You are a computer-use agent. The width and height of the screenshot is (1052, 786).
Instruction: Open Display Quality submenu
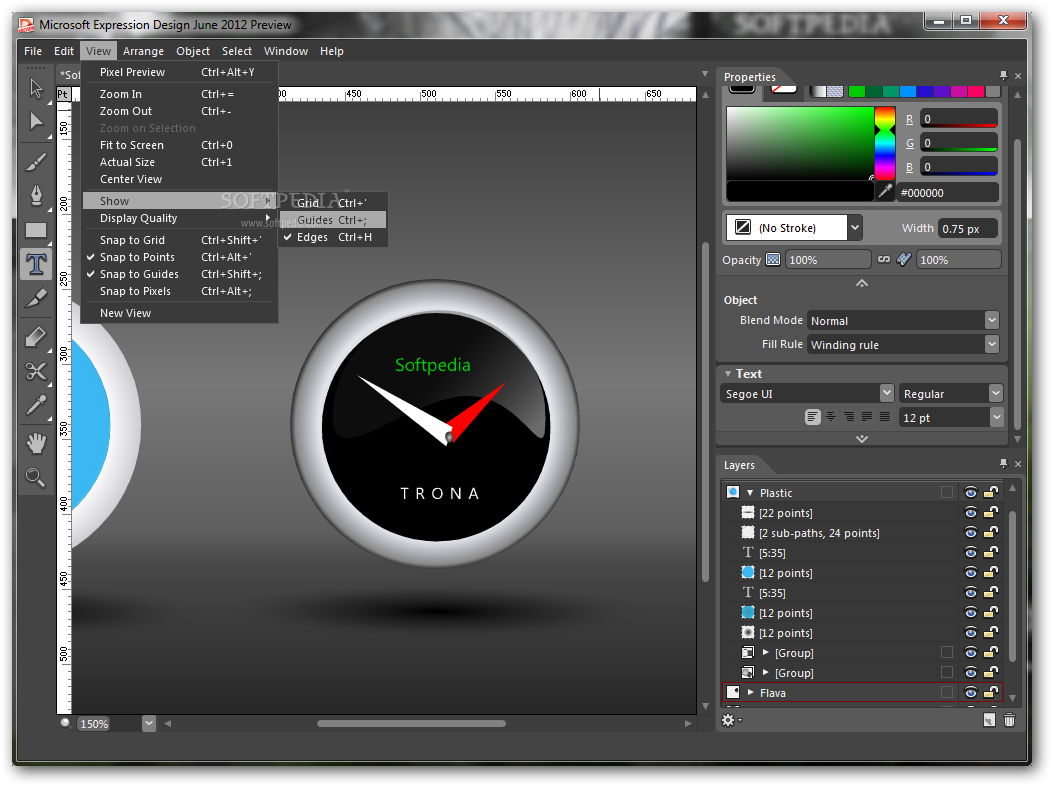click(179, 219)
